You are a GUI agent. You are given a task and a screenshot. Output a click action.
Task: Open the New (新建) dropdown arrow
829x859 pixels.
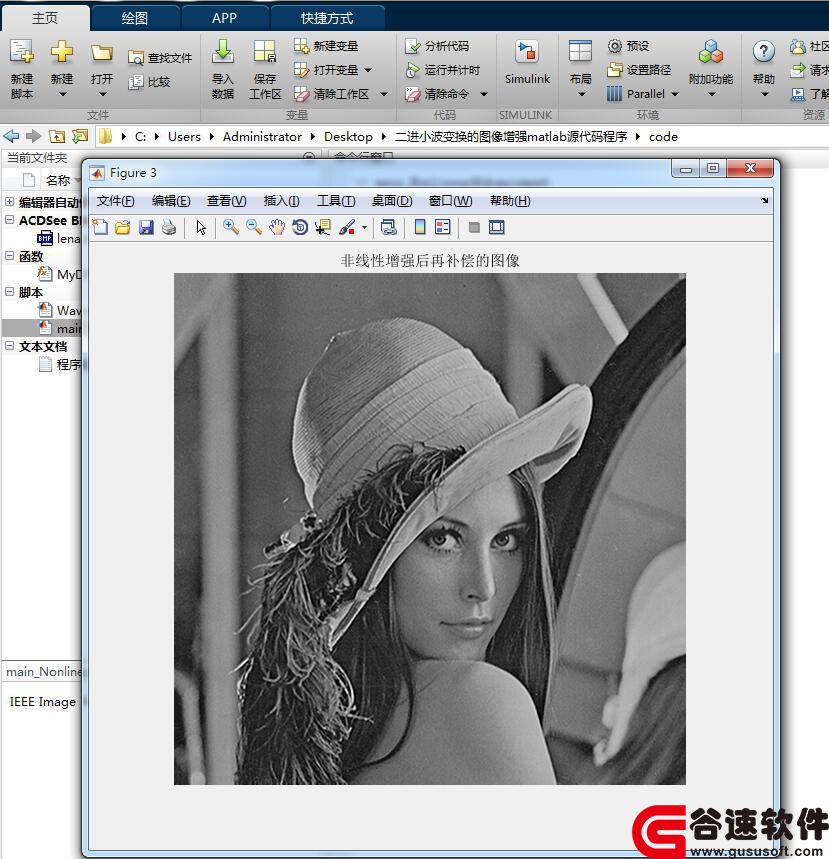pos(62,94)
